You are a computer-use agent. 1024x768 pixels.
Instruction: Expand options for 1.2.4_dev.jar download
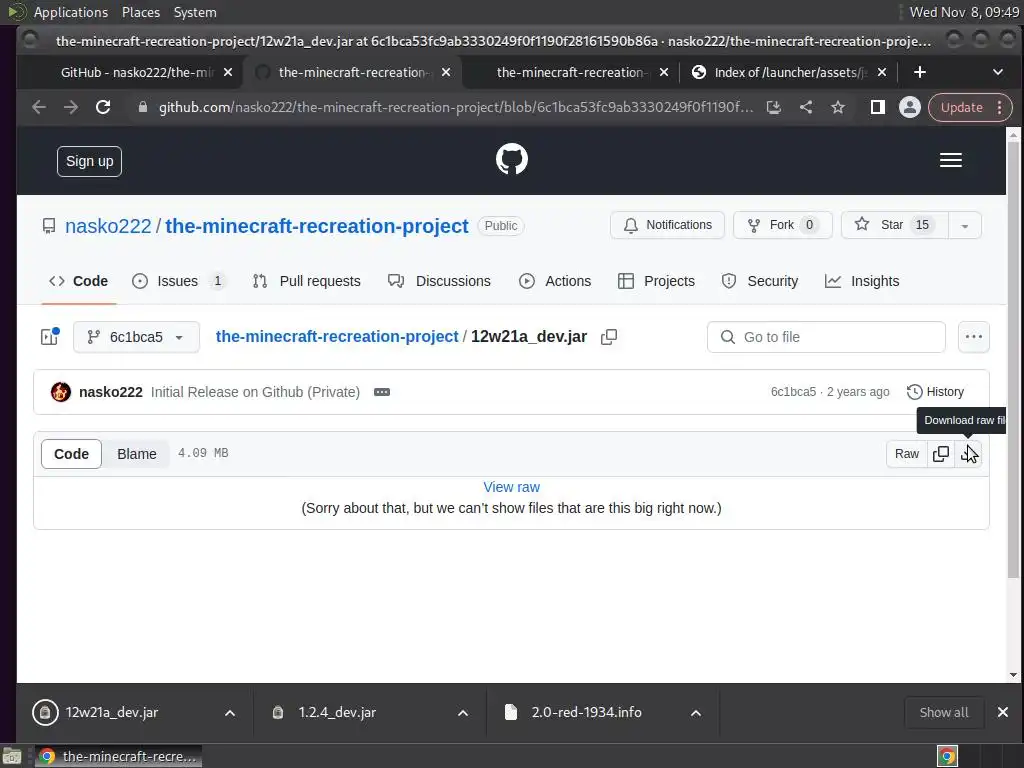[463, 713]
